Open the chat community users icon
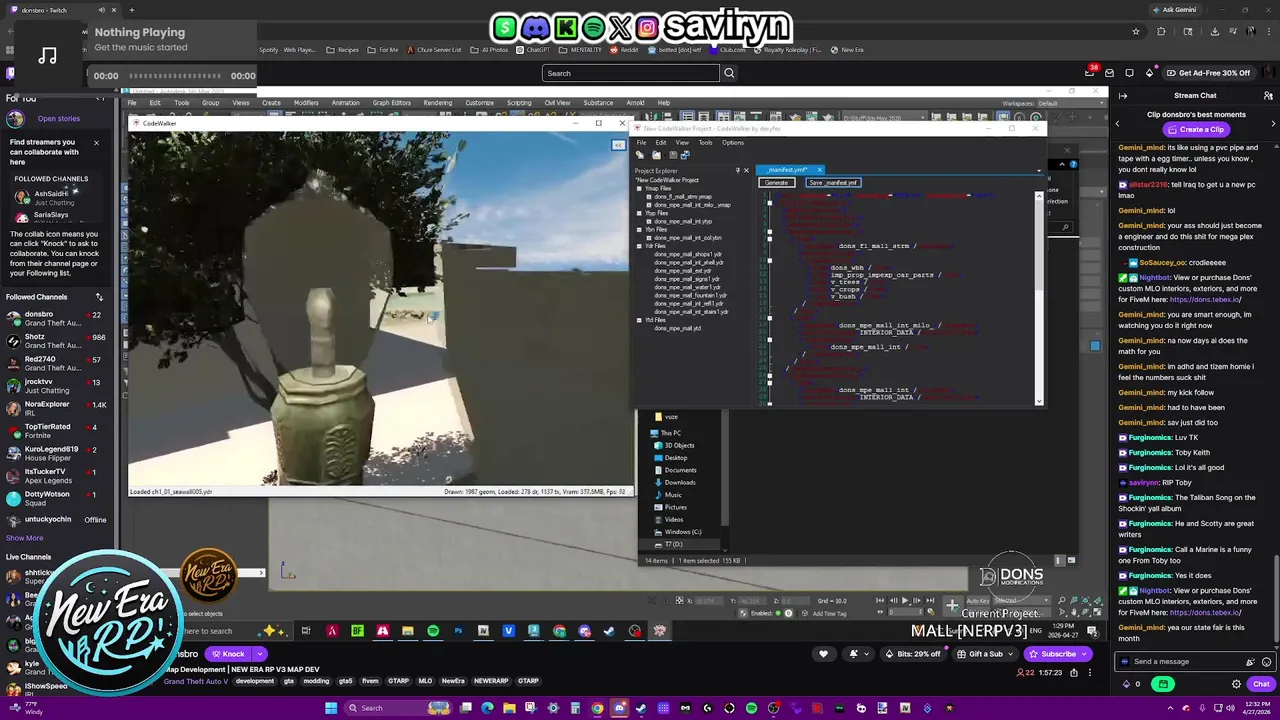This screenshot has height=720, width=1280. click(x=1267, y=96)
